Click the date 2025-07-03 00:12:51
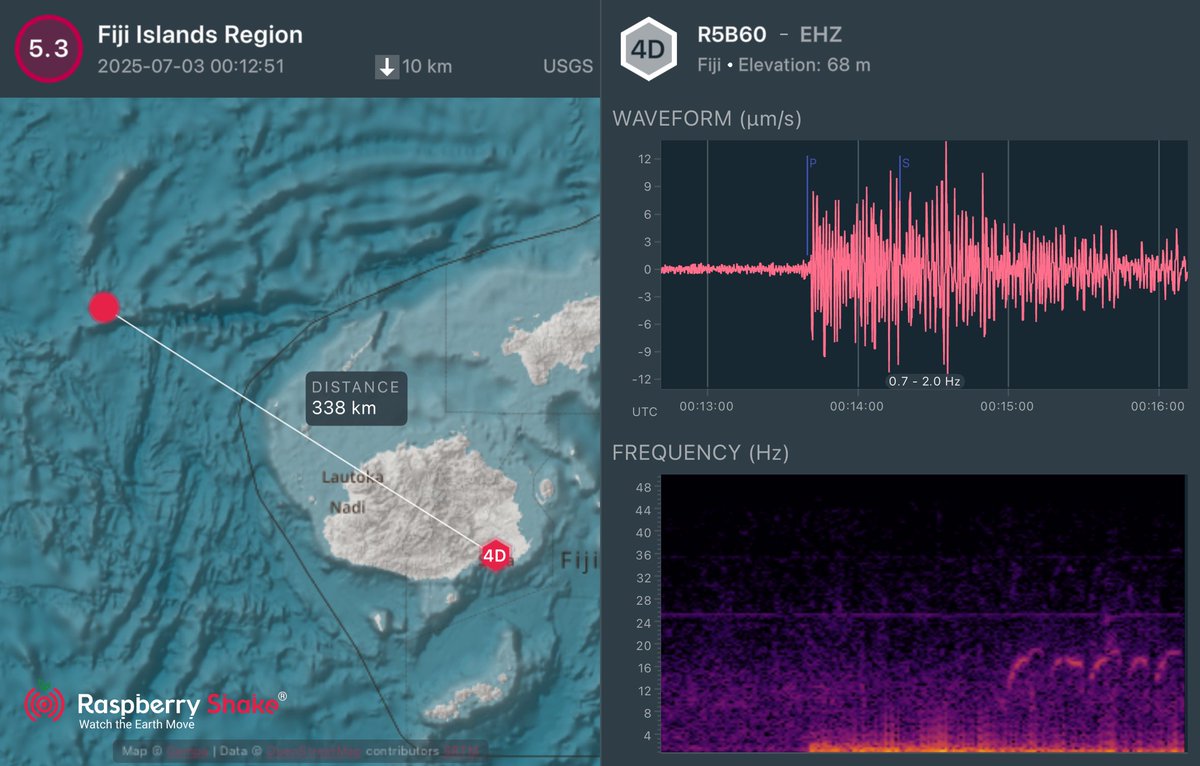 point(191,67)
